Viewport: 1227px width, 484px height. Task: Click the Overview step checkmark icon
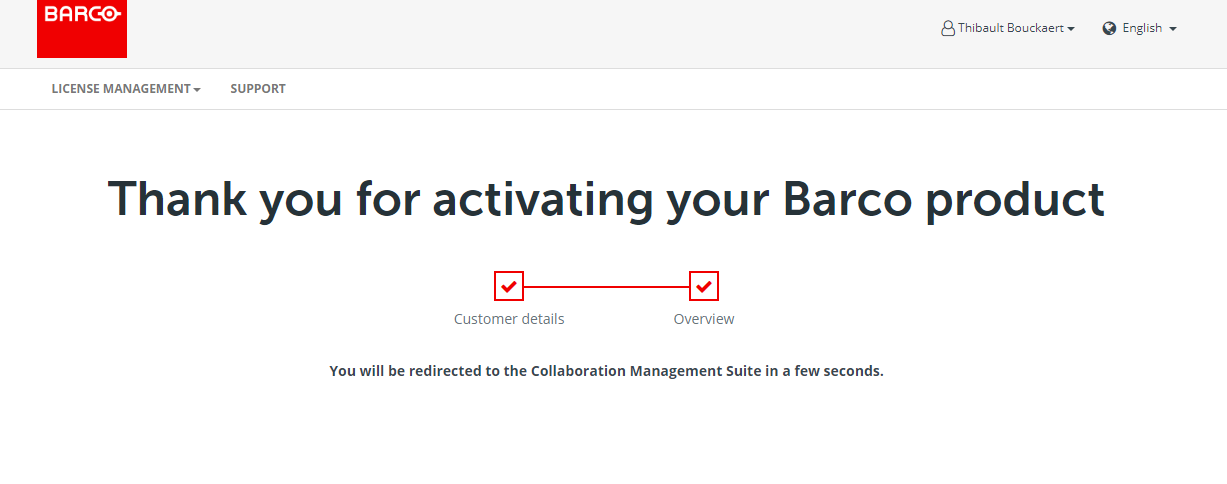(704, 287)
